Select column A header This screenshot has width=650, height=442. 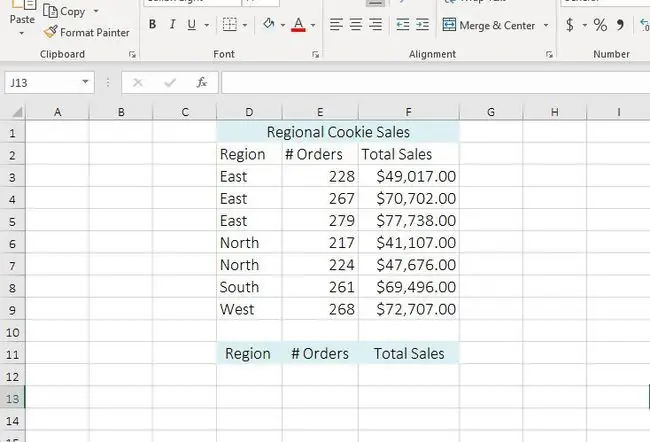coord(58,112)
